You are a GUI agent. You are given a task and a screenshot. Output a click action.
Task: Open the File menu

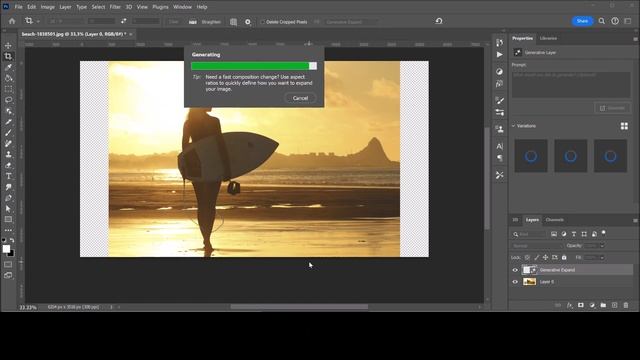point(18,7)
